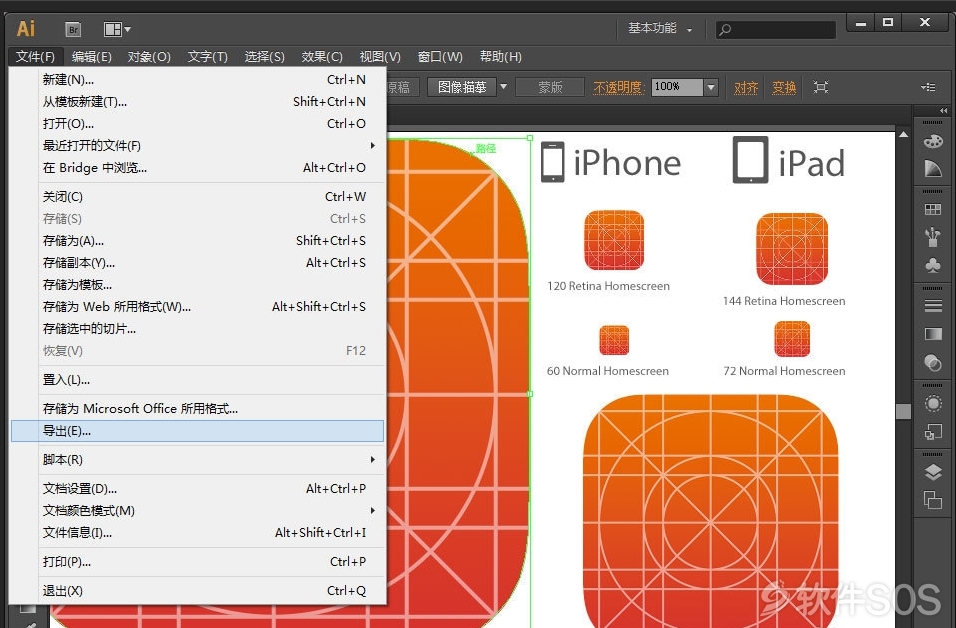Choose 存储选中的切片... entry
The height and width of the screenshot is (628, 956).
[x=198, y=328]
